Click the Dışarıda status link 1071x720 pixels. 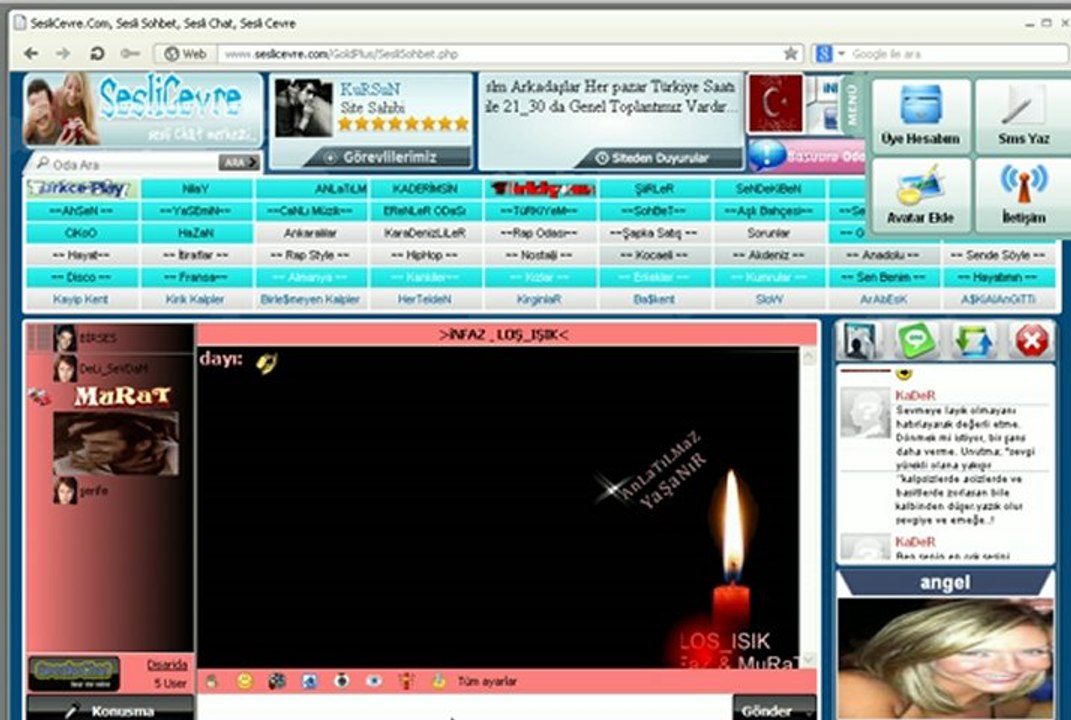[167, 664]
